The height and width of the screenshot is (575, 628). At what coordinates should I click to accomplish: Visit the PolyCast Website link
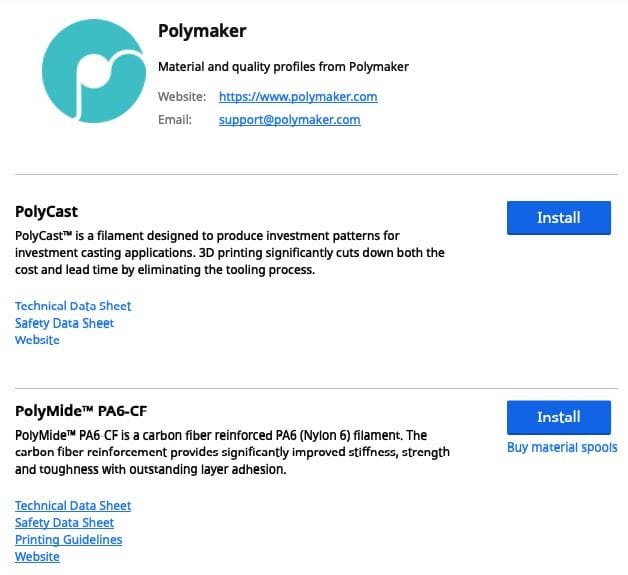[x=37, y=340]
